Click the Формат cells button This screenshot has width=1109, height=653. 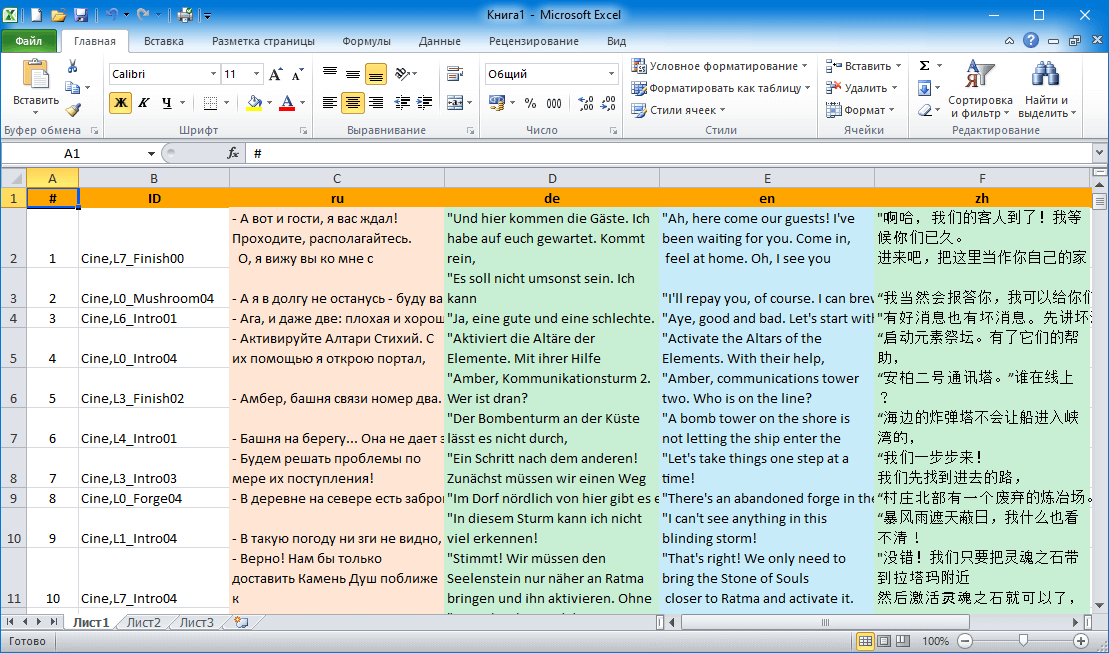[860, 110]
